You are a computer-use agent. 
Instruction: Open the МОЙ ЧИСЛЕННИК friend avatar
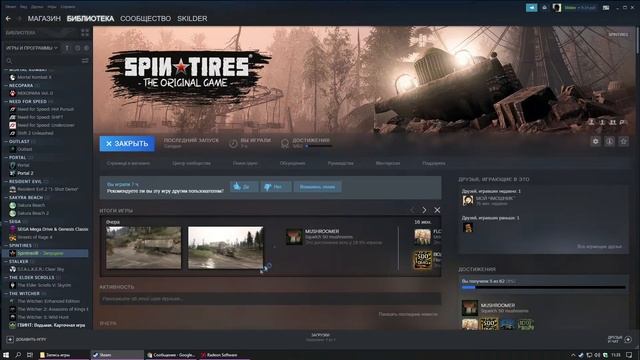(x=468, y=200)
